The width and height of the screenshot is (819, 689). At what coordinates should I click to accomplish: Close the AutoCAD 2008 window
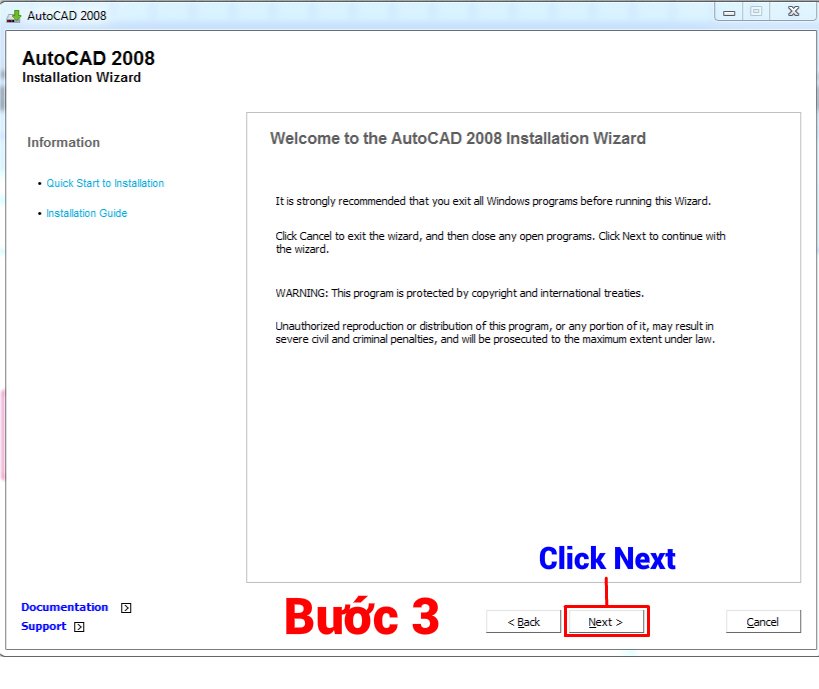tap(793, 11)
